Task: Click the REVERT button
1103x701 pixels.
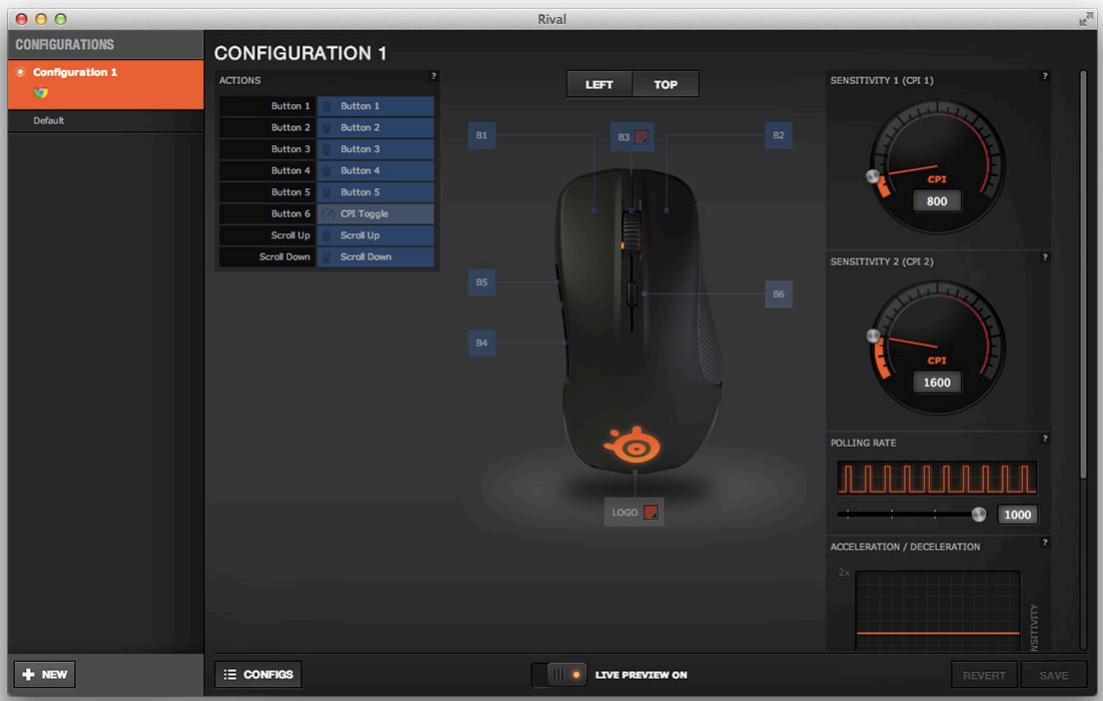Action: click(x=984, y=676)
